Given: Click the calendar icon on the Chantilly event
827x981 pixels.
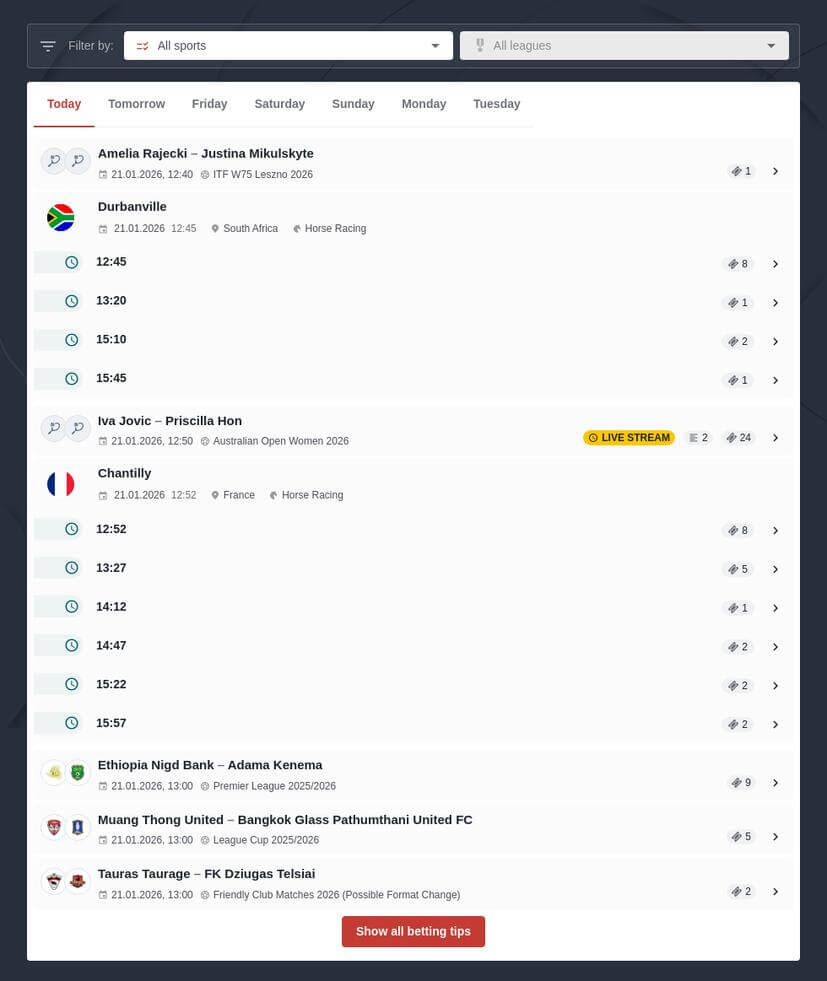Looking at the screenshot, I should click(x=103, y=495).
